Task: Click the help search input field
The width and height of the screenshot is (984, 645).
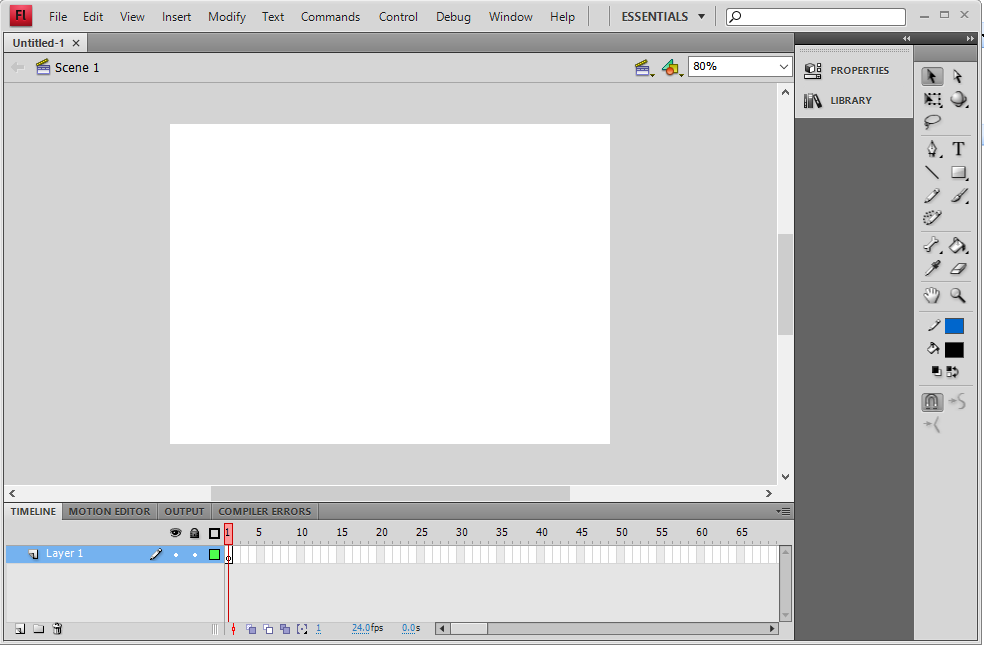Action: click(816, 17)
